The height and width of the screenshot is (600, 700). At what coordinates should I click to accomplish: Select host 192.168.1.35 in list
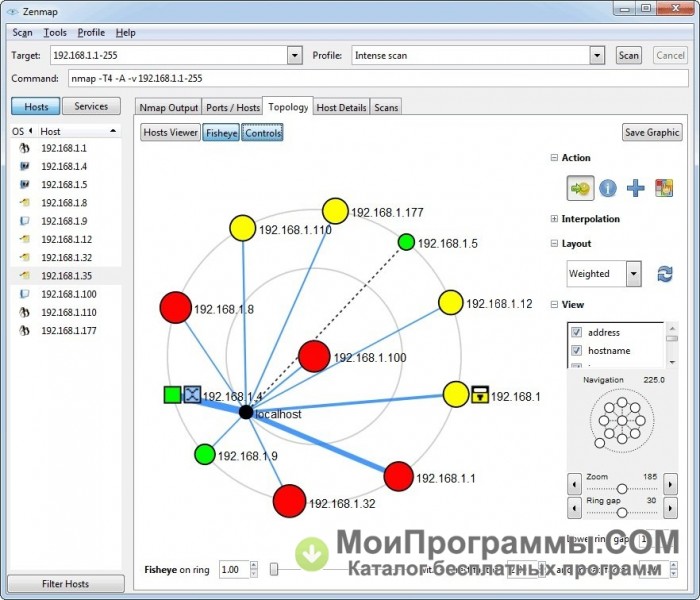coord(66,275)
